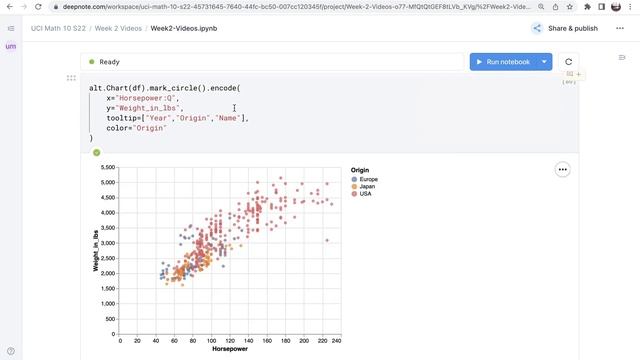
Task: Click the Europe legend color circle
Action: pos(354,179)
